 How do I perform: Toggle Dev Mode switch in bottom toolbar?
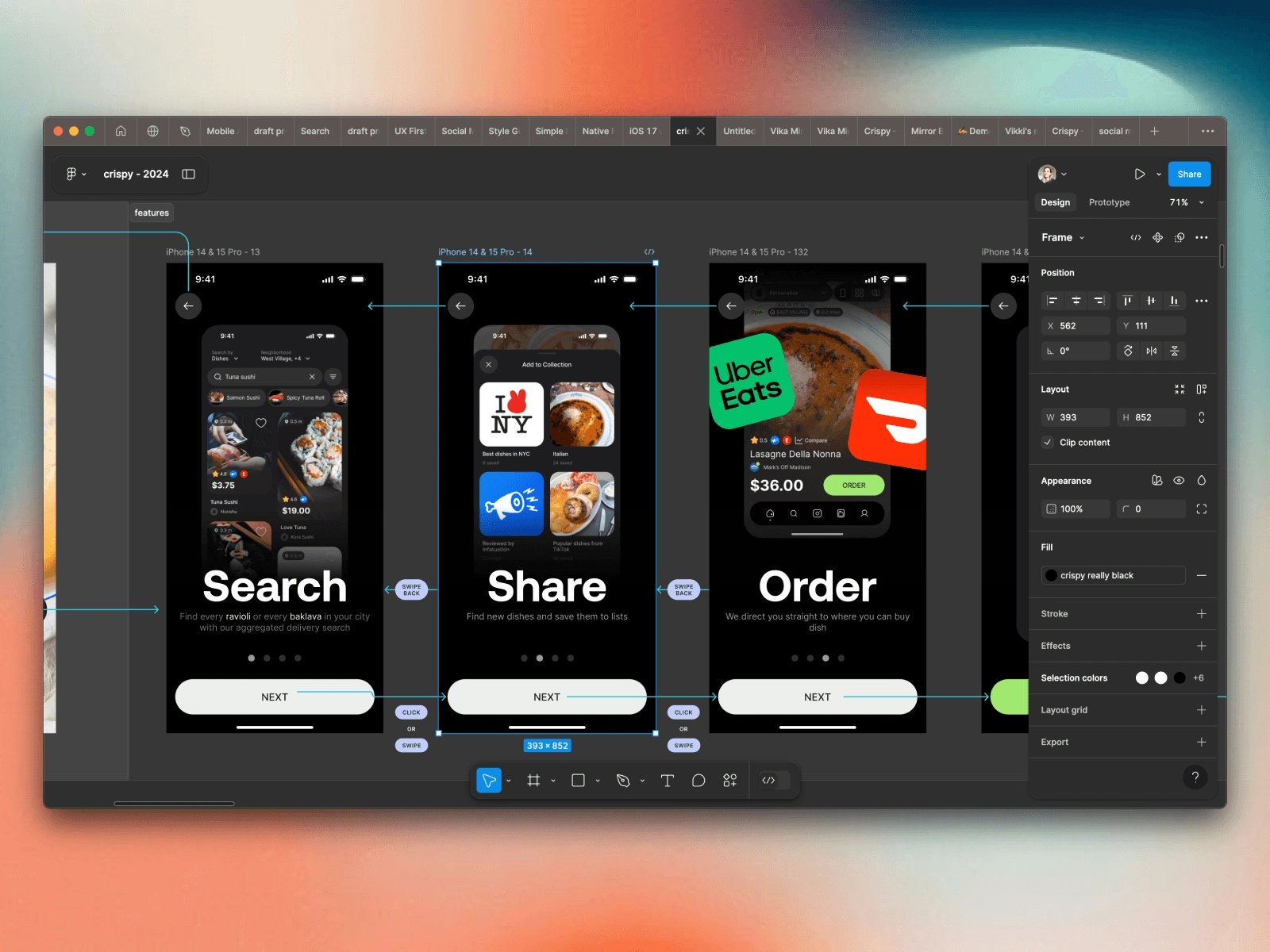[774, 781]
